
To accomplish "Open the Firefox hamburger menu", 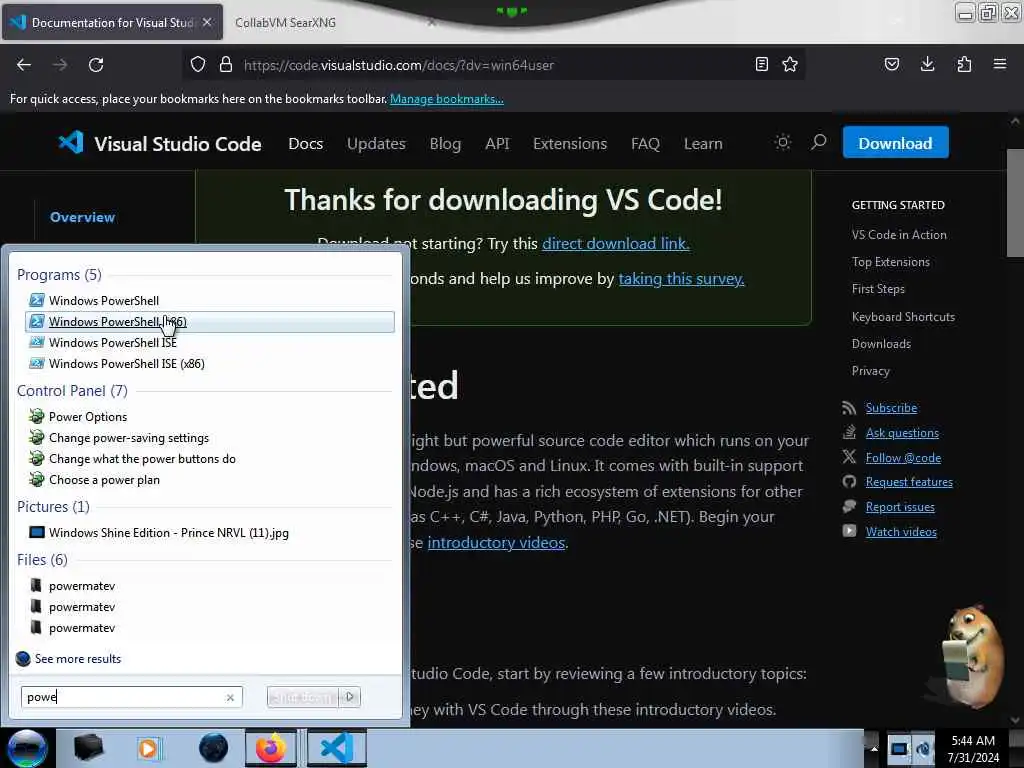I will [1000, 64].
